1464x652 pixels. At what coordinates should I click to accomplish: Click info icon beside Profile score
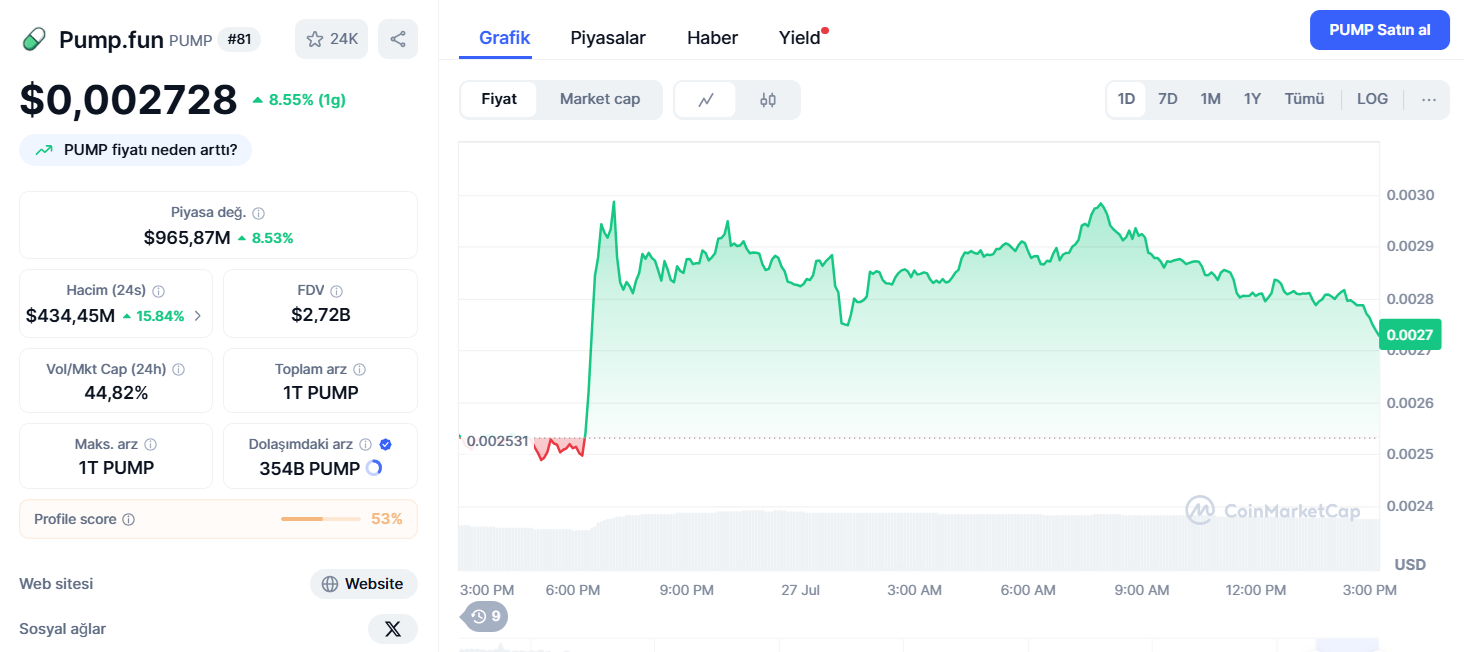[x=128, y=520]
